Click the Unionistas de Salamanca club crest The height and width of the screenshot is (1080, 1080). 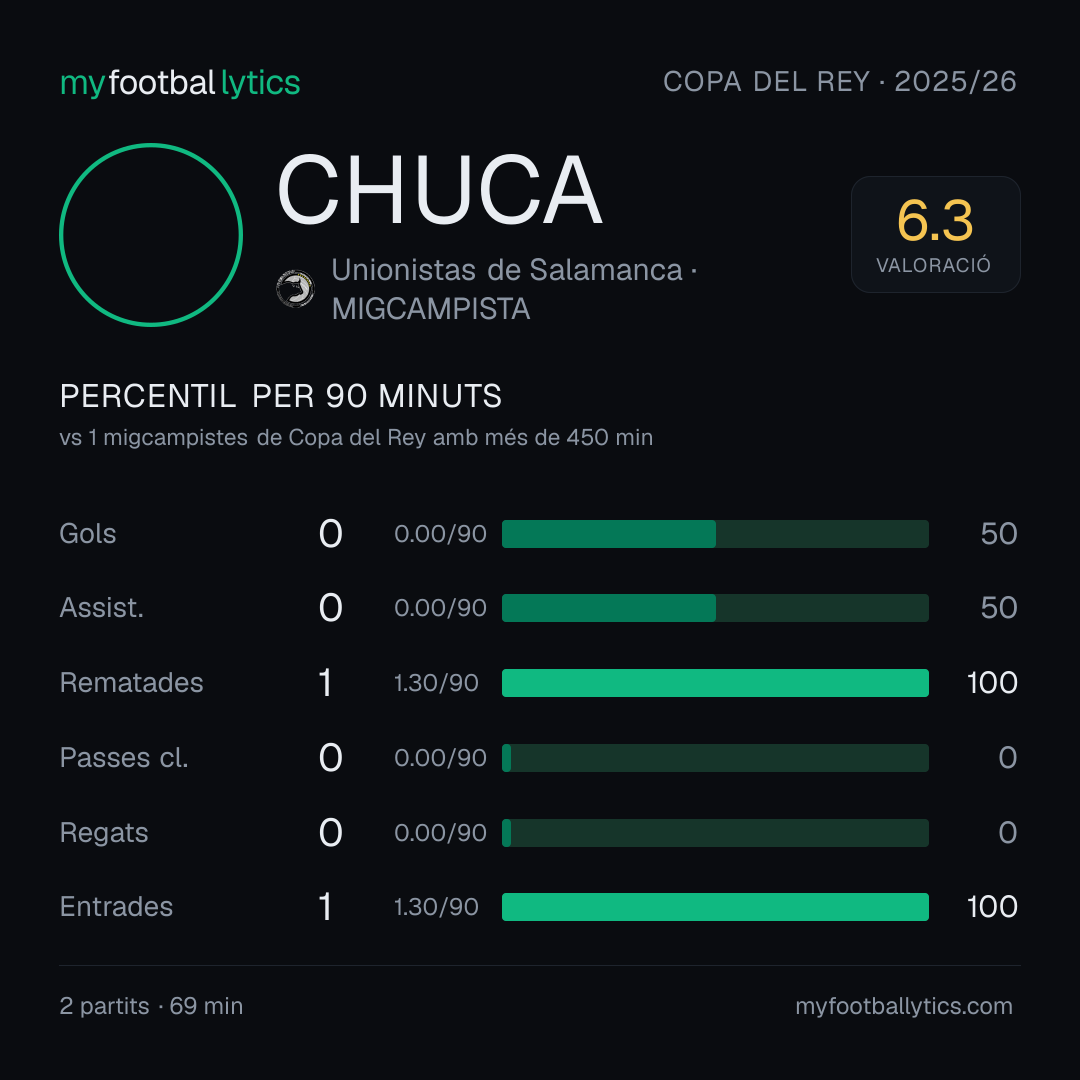click(x=295, y=289)
